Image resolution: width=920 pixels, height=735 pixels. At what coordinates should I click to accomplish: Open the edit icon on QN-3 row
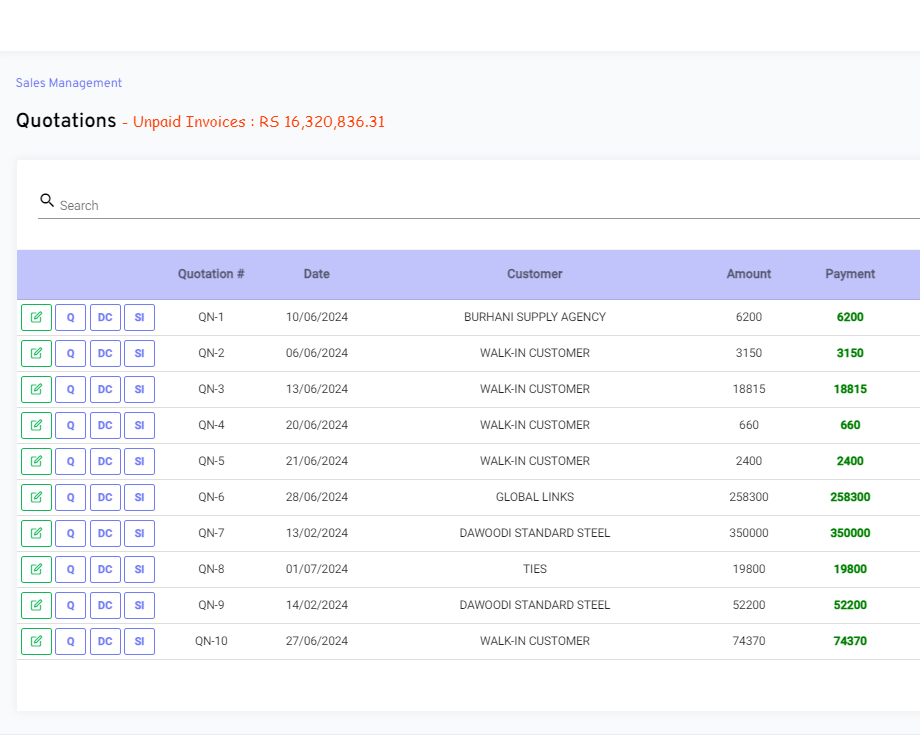(36, 389)
